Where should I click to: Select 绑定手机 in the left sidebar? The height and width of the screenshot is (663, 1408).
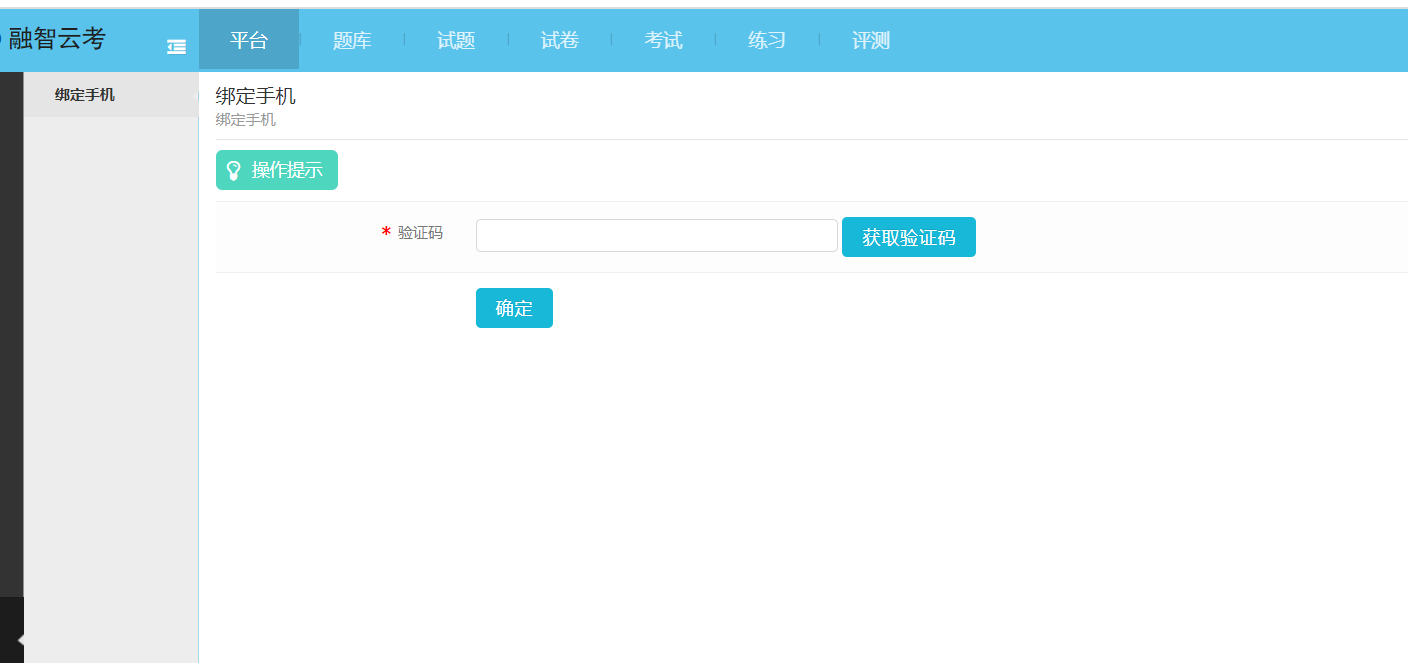point(85,95)
